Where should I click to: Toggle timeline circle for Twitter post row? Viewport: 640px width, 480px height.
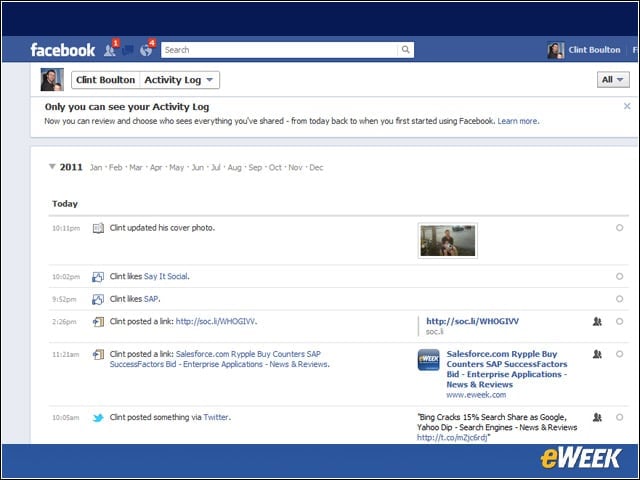coord(620,417)
